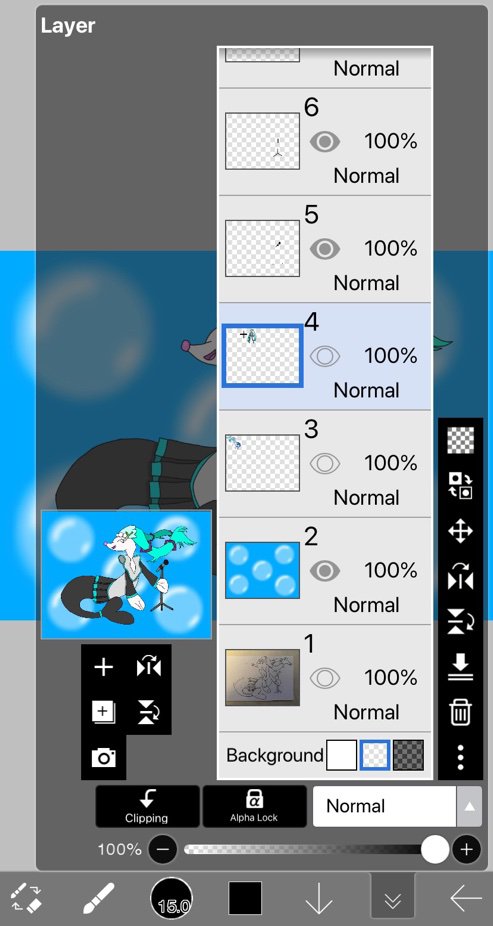Enable the Clipping button
Viewport: 493px width, 926px height.
(x=148, y=806)
